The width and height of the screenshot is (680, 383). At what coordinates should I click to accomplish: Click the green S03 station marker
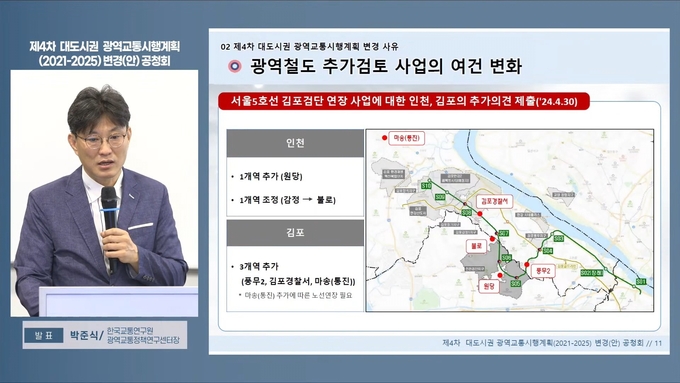[559, 238]
